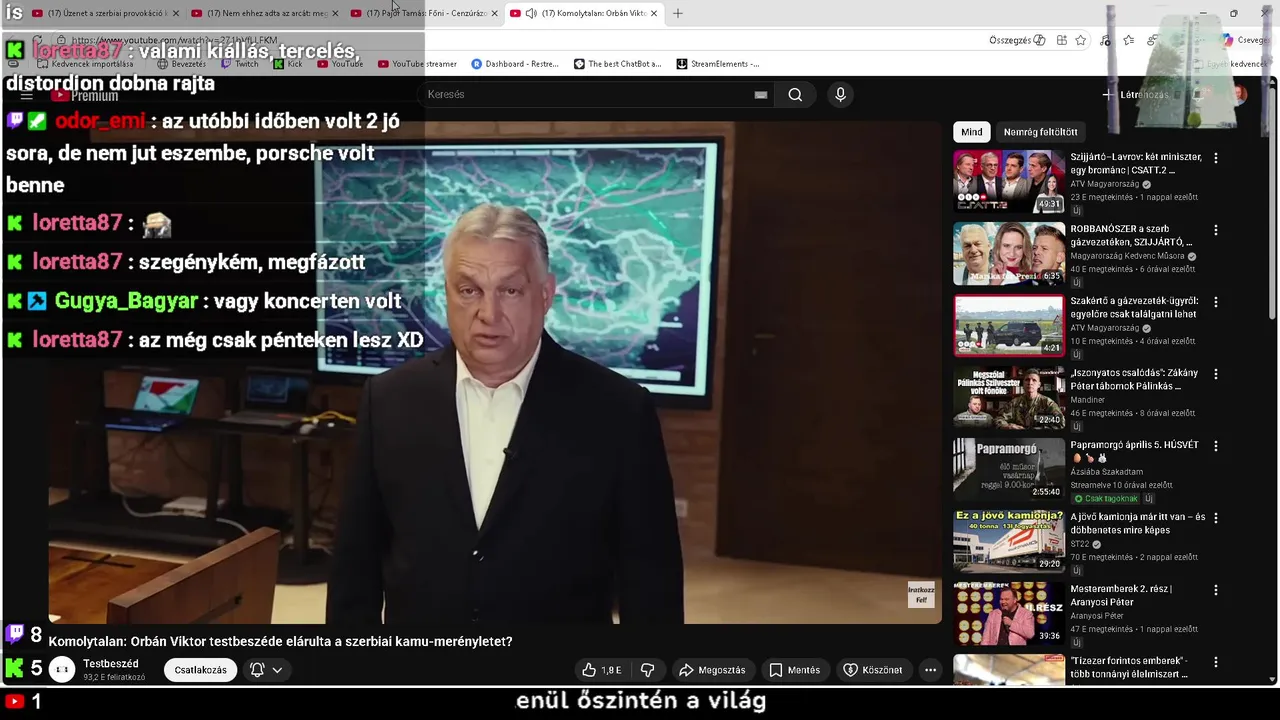Viewport: 1280px width, 720px height.
Task: Click the Csatlakozás join button
Action: (200, 670)
